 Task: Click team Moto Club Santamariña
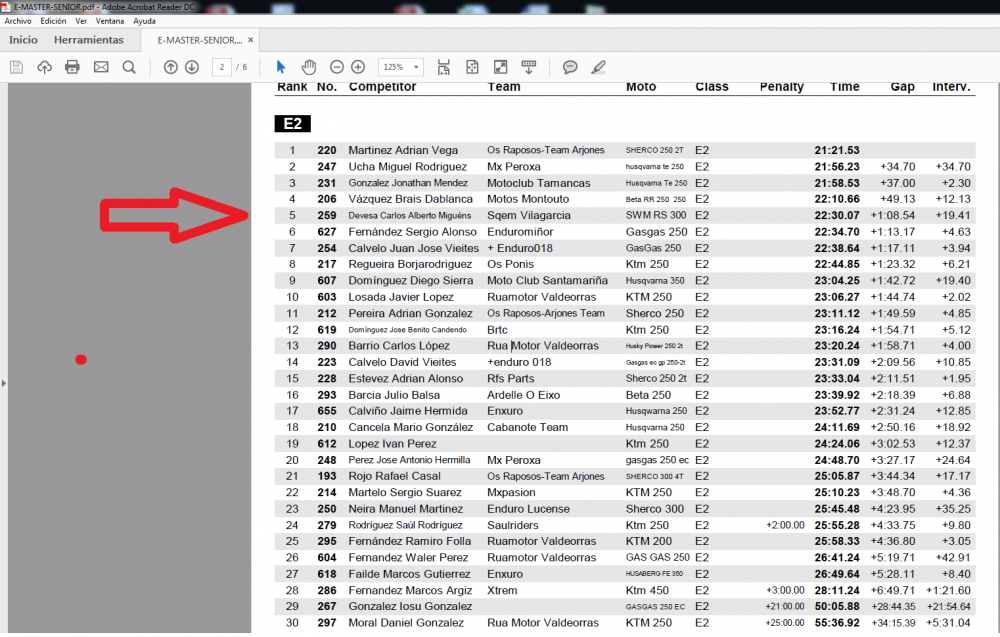click(547, 281)
